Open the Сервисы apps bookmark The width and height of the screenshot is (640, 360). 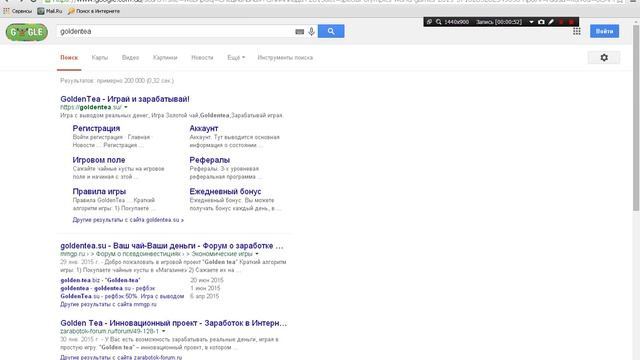pyautogui.click(x=18, y=11)
